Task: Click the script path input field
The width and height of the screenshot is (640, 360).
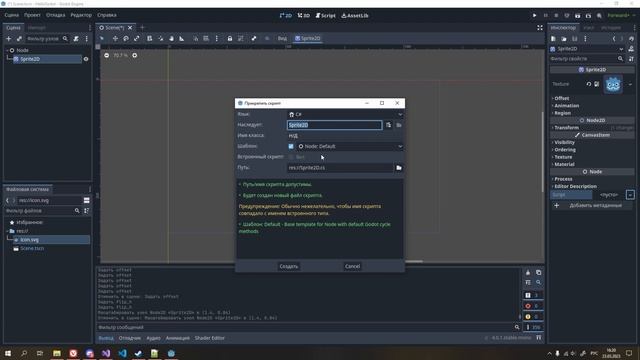Action: coord(340,168)
